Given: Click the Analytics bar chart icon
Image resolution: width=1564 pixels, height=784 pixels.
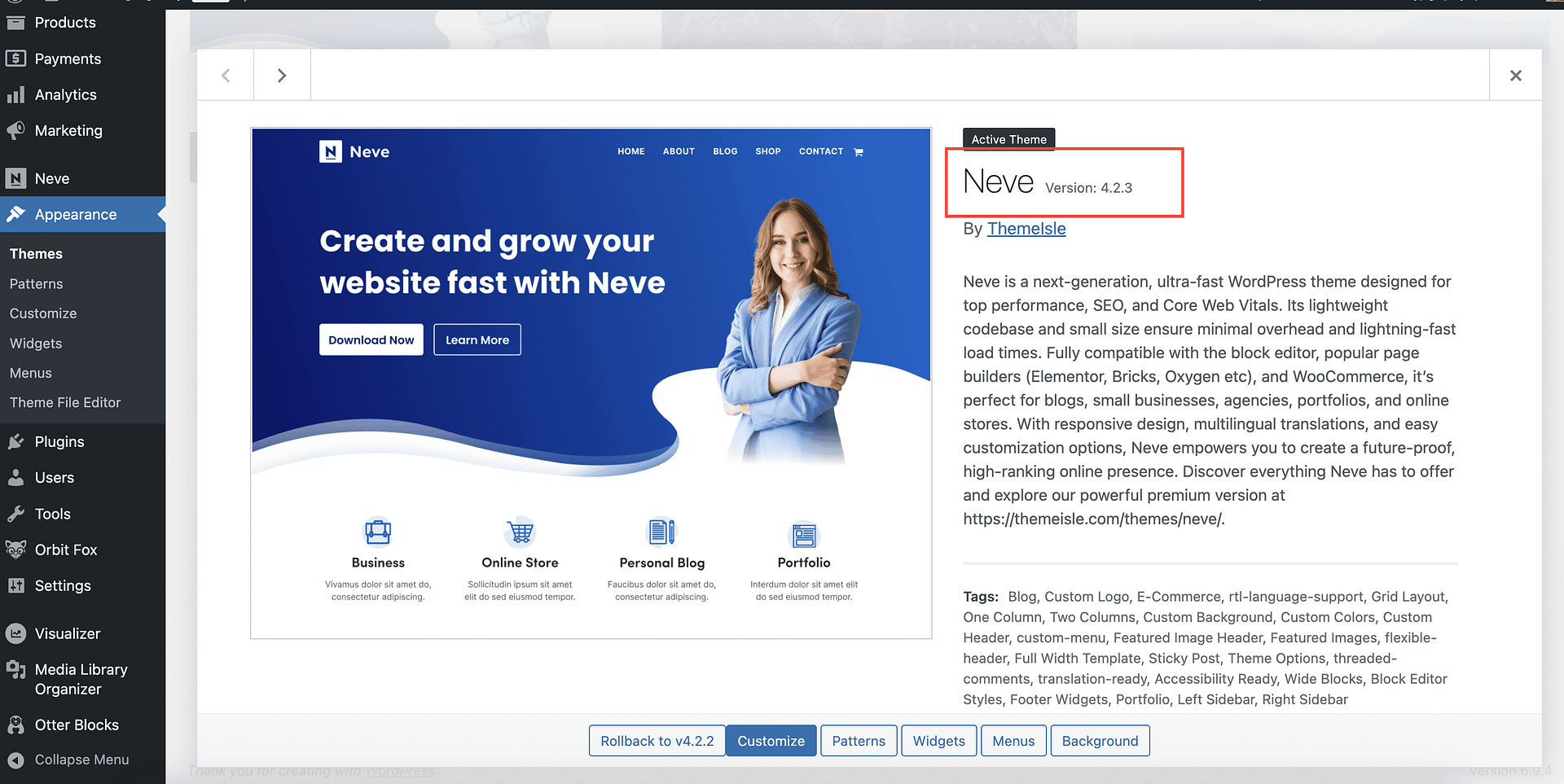Looking at the screenshot, I should click(x=15, y=95).
